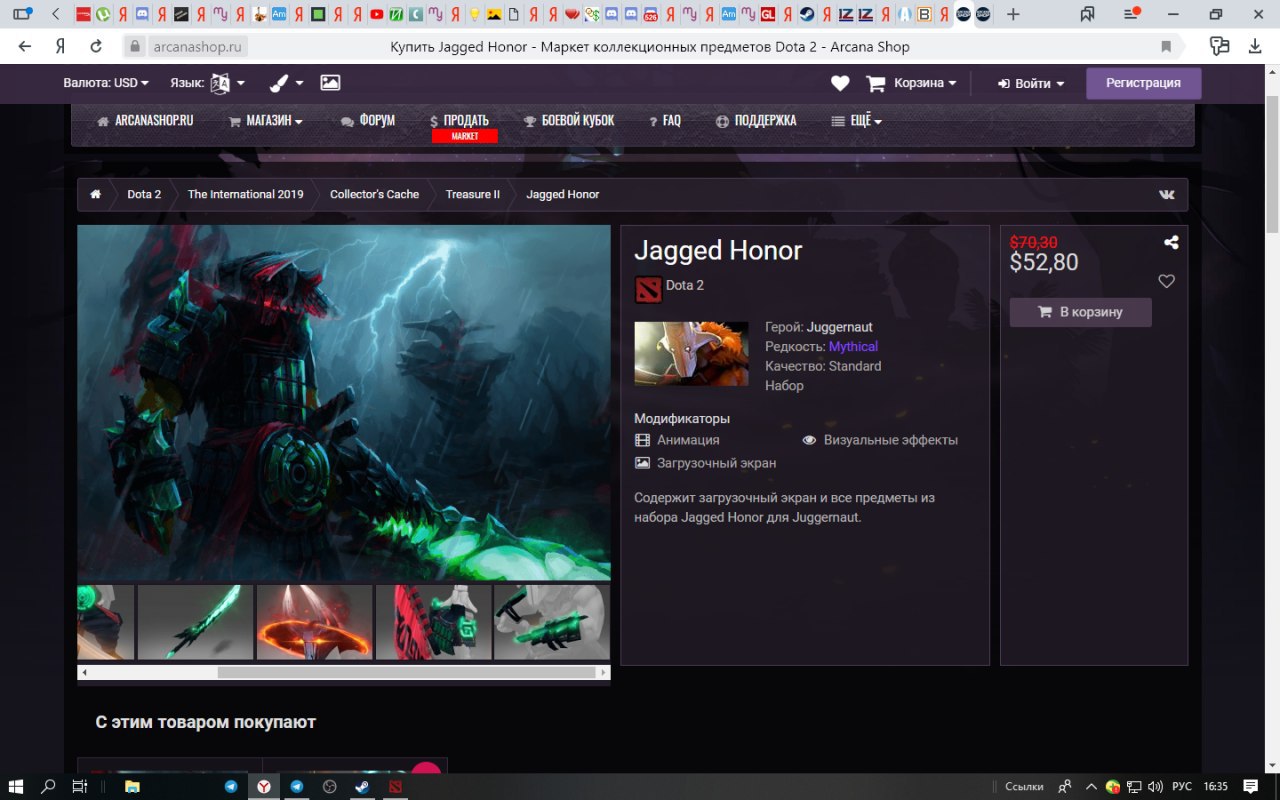Open the ARCANASHOP.RU nav item
1280x800 pixels.
coord(145,120)
